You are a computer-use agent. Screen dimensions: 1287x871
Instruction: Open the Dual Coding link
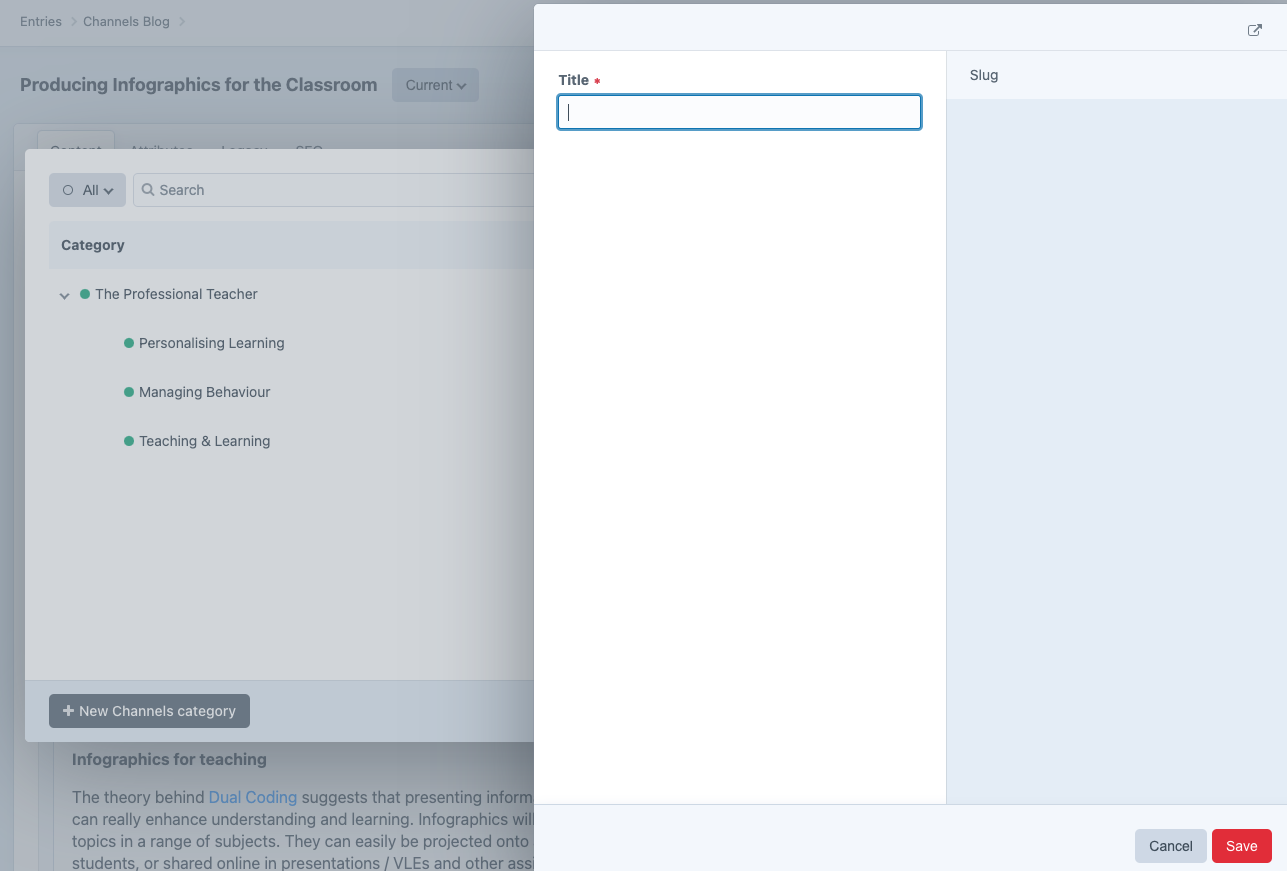pyautogui.click(x=251, y=797)
